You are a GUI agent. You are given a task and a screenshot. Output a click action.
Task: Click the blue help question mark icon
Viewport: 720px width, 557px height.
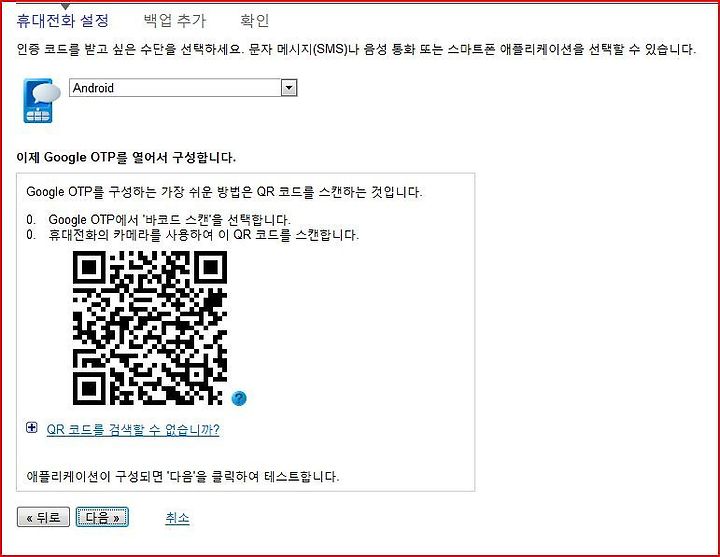point(239,398)
